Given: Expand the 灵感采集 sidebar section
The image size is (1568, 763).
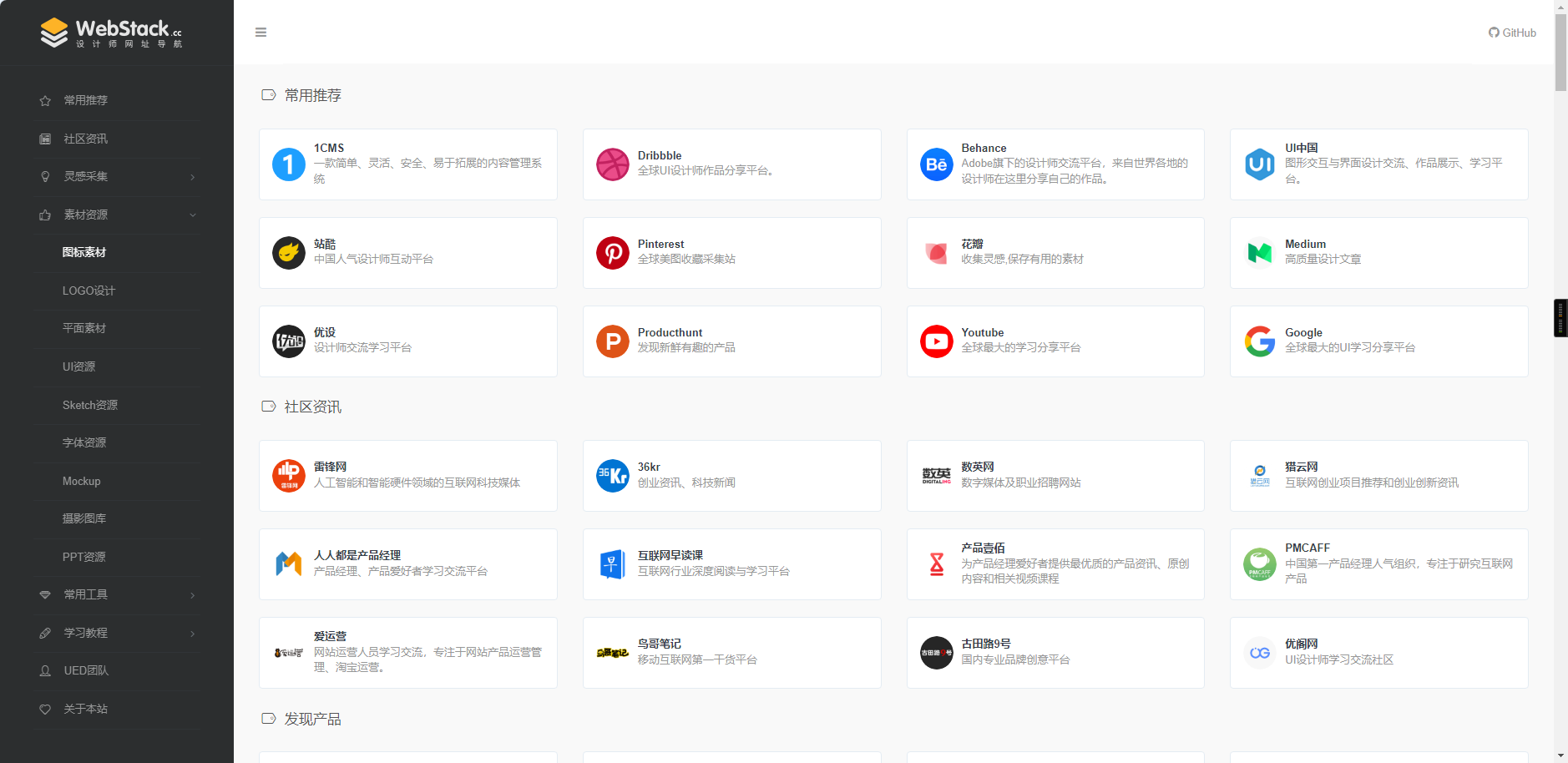Looking at the screenshot, I should [117, 176].
